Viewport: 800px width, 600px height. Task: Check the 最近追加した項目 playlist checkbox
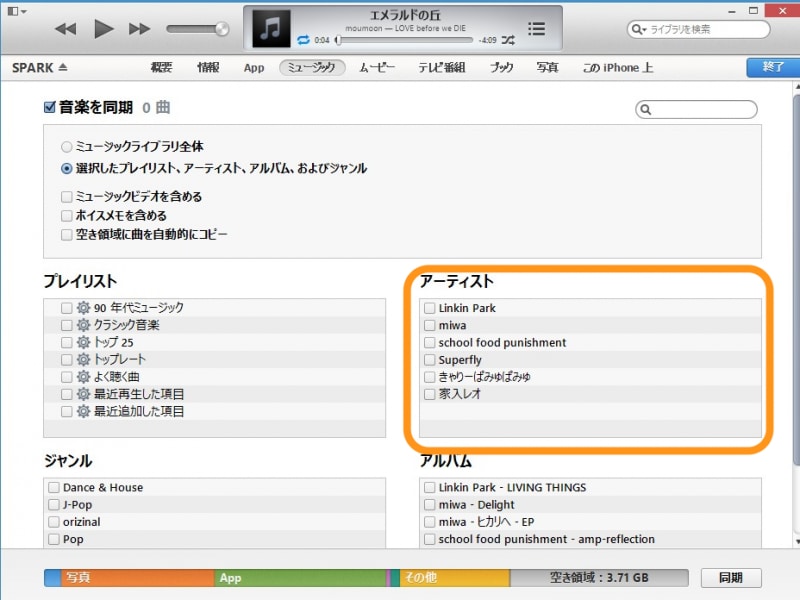66,411
